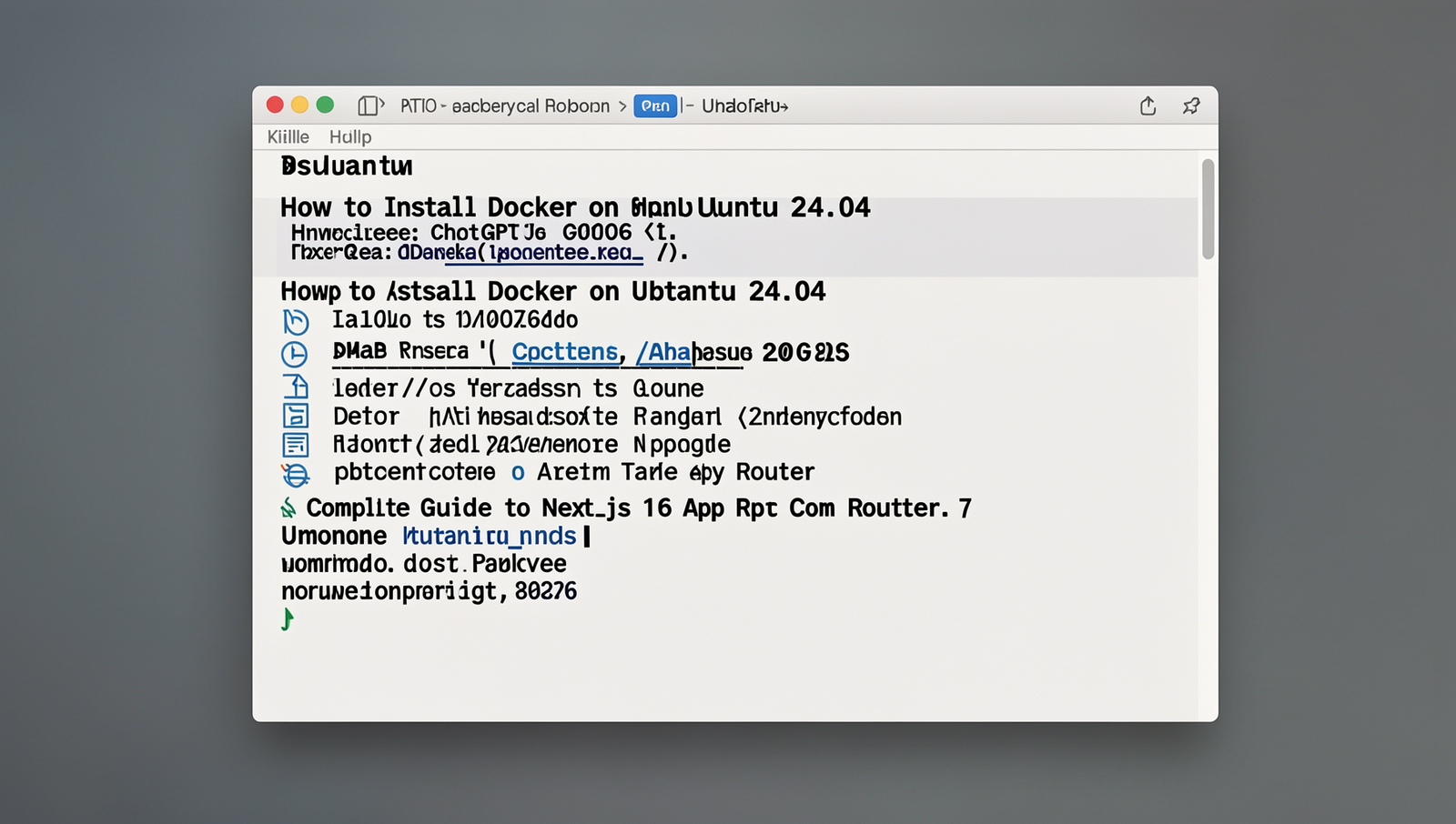Click Complite Guide to Next_js heading
This screenshot has width=1456, height=824.
(x=639, y=507)
